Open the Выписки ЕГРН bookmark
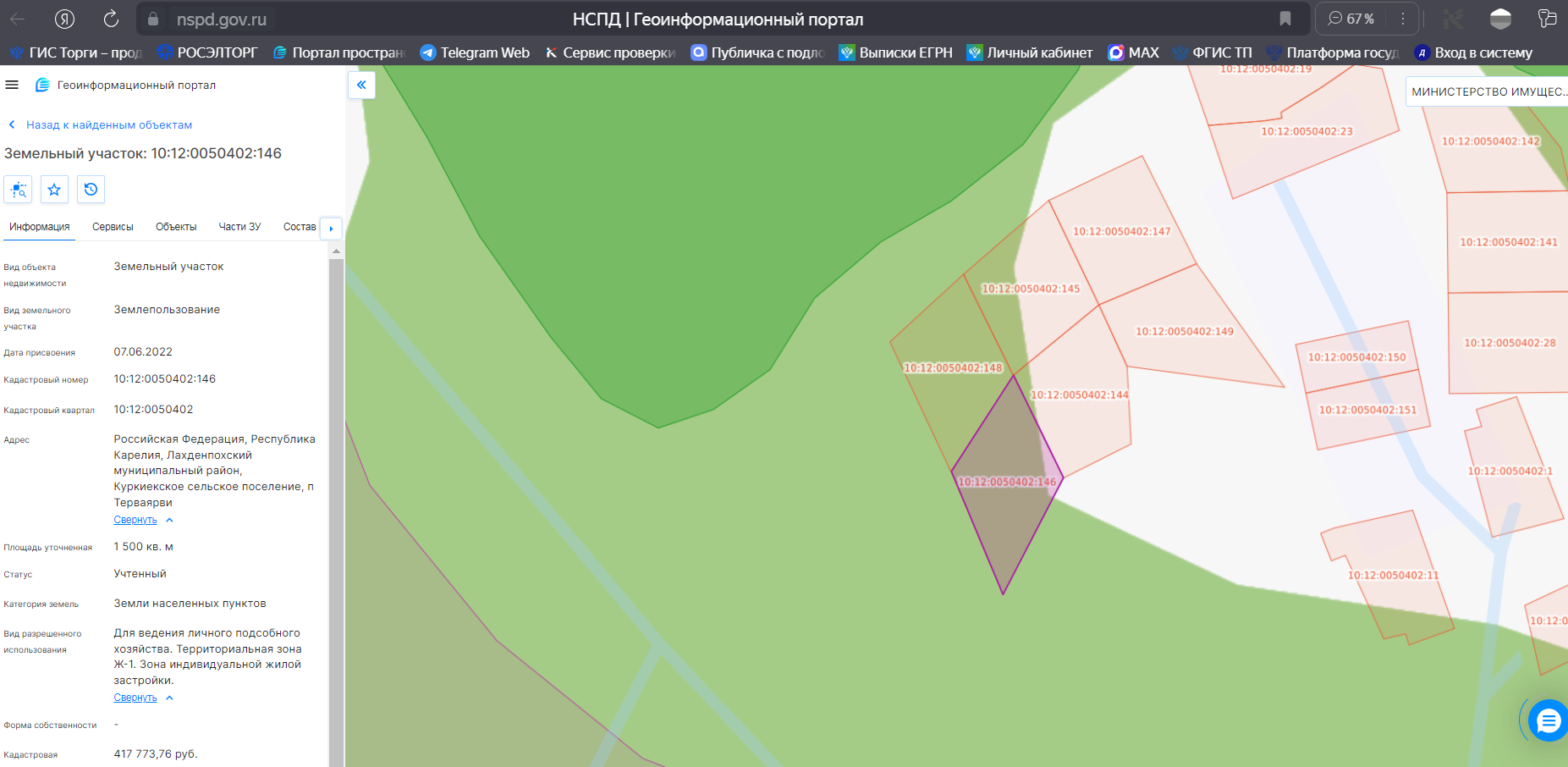 click(896, 52)
